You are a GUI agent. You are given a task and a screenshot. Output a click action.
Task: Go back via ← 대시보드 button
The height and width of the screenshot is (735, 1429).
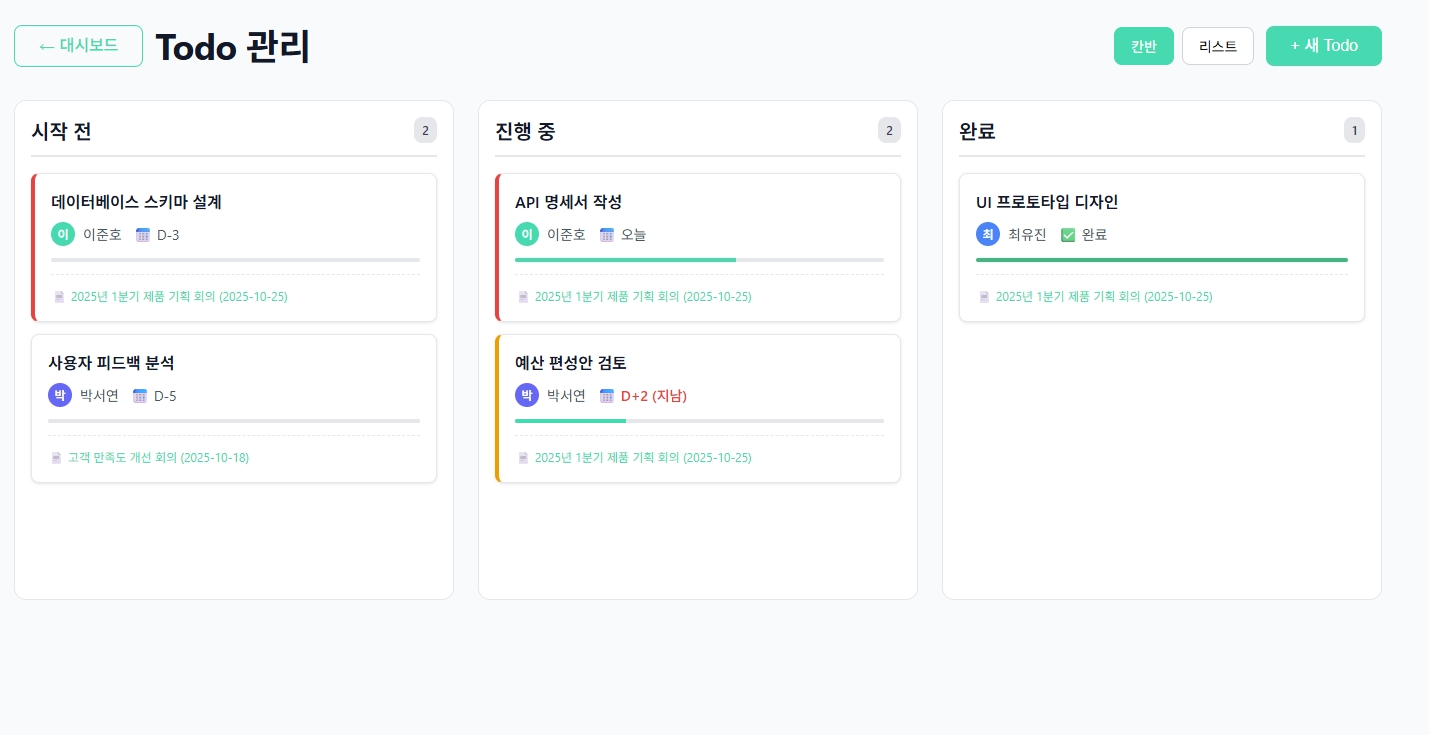(78, 46)
